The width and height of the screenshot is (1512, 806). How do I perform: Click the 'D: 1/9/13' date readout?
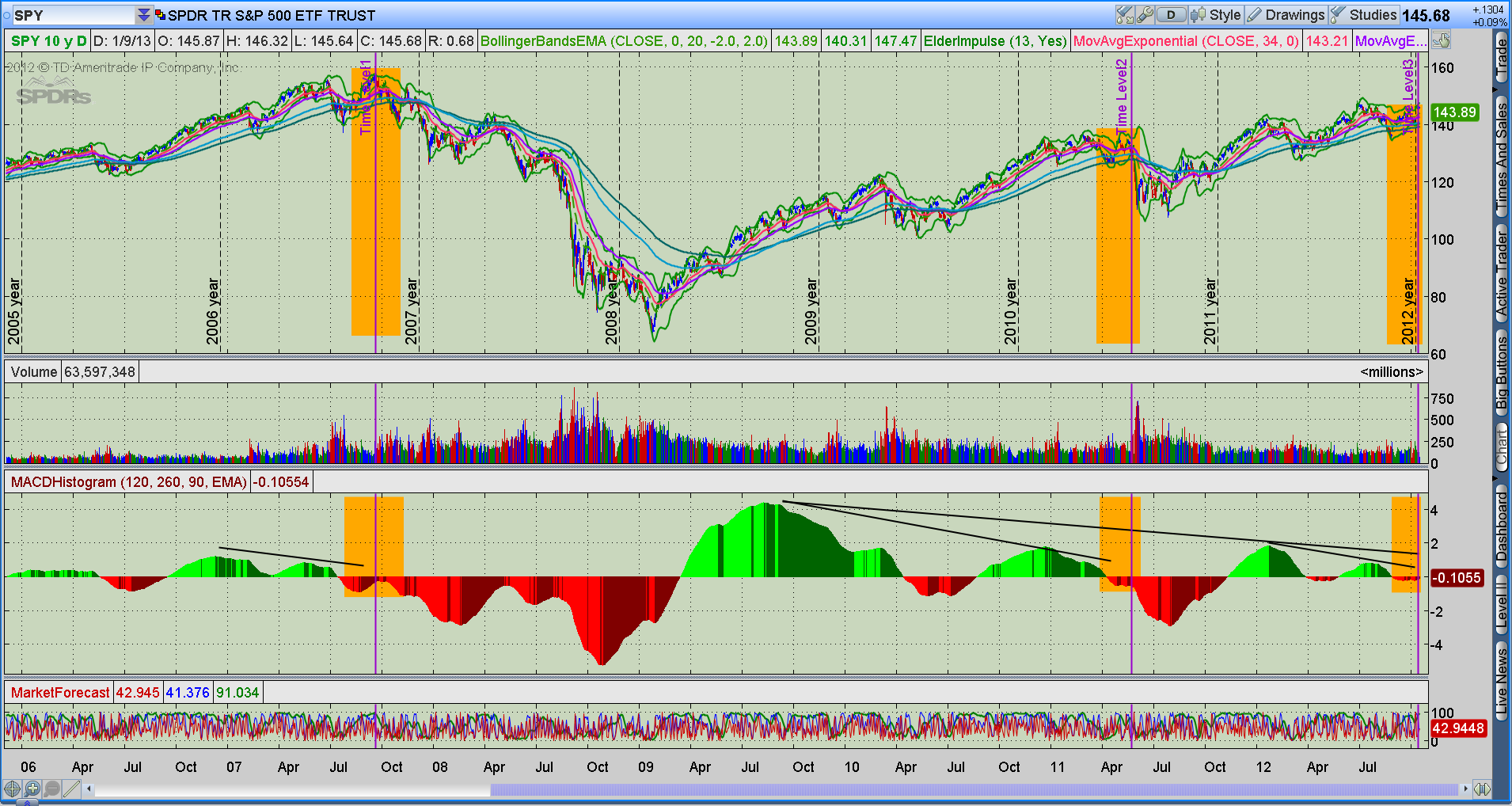(122, 41)
